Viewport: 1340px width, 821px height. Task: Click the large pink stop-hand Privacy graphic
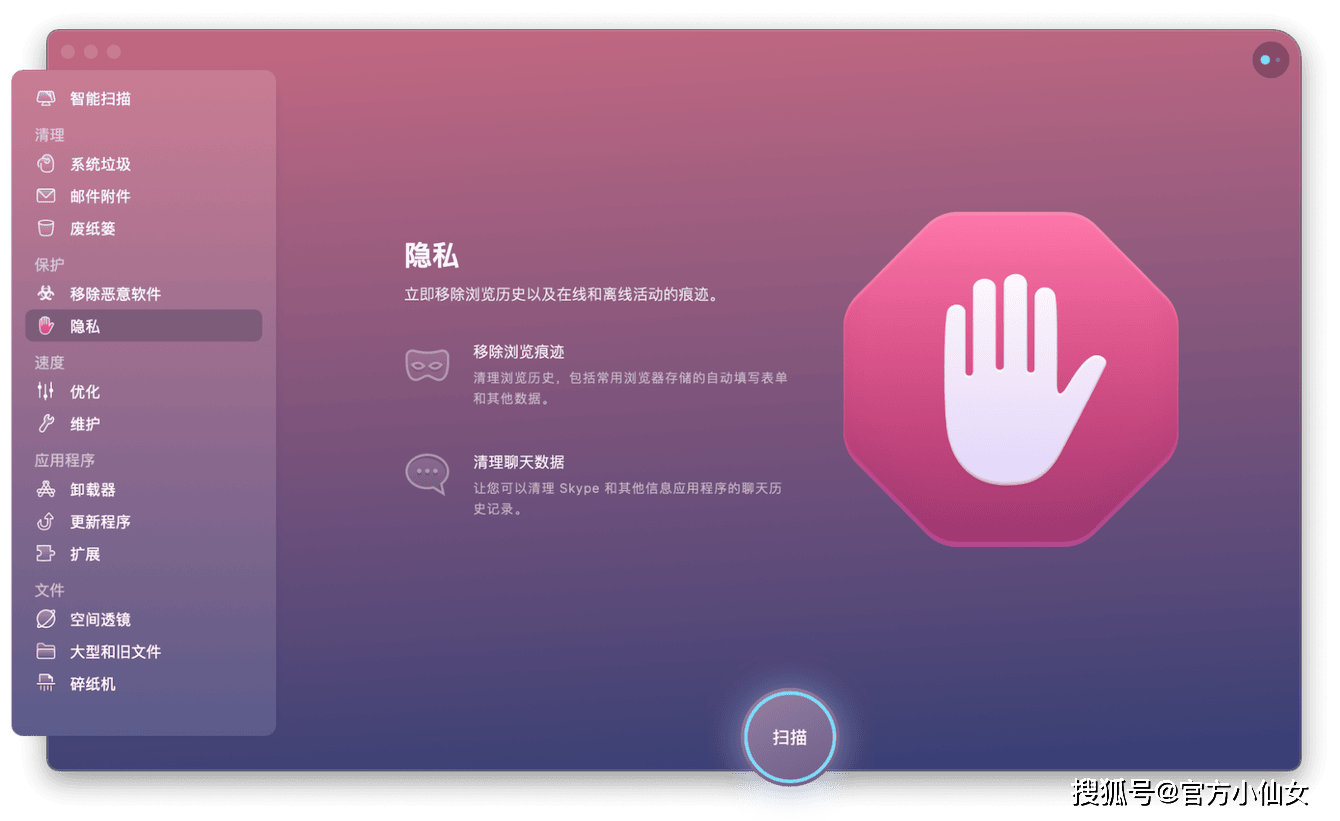(1011, 379)
